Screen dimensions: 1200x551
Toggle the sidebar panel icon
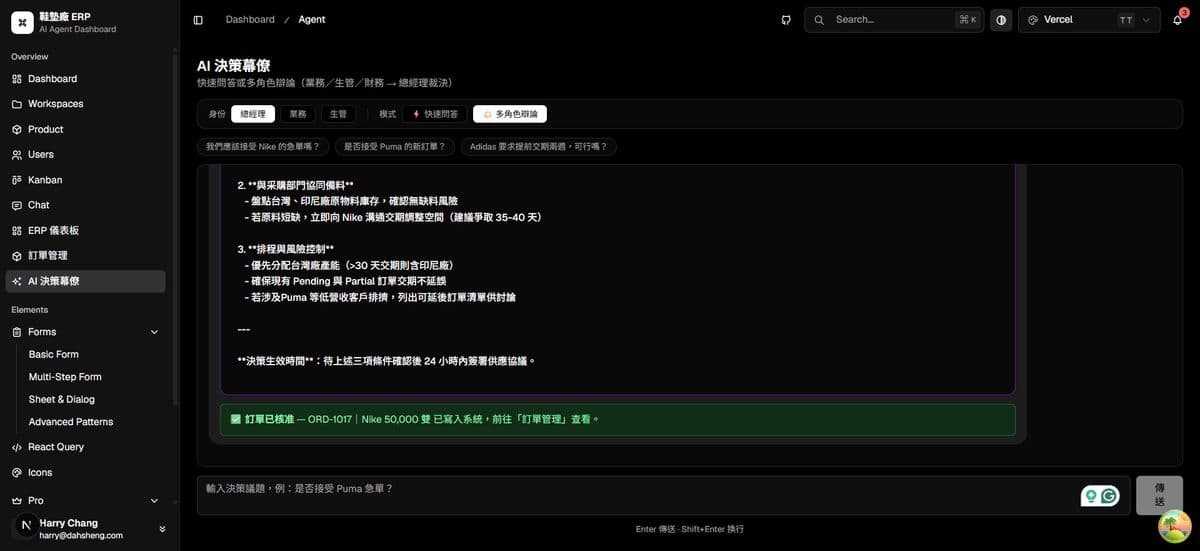[198, 20]
